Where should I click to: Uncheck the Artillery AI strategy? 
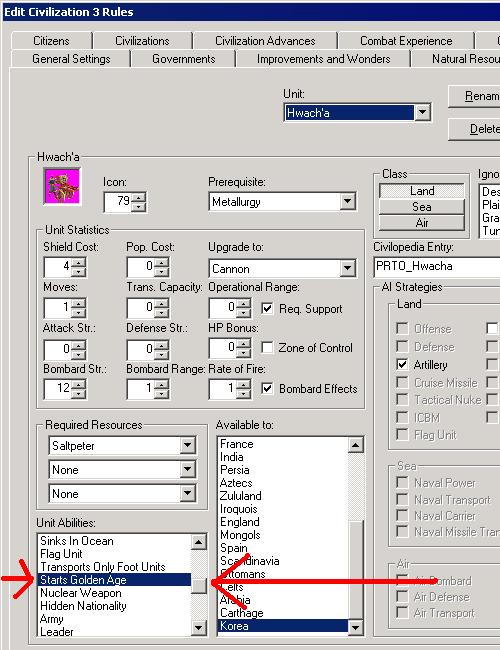(x=402, y=364)
